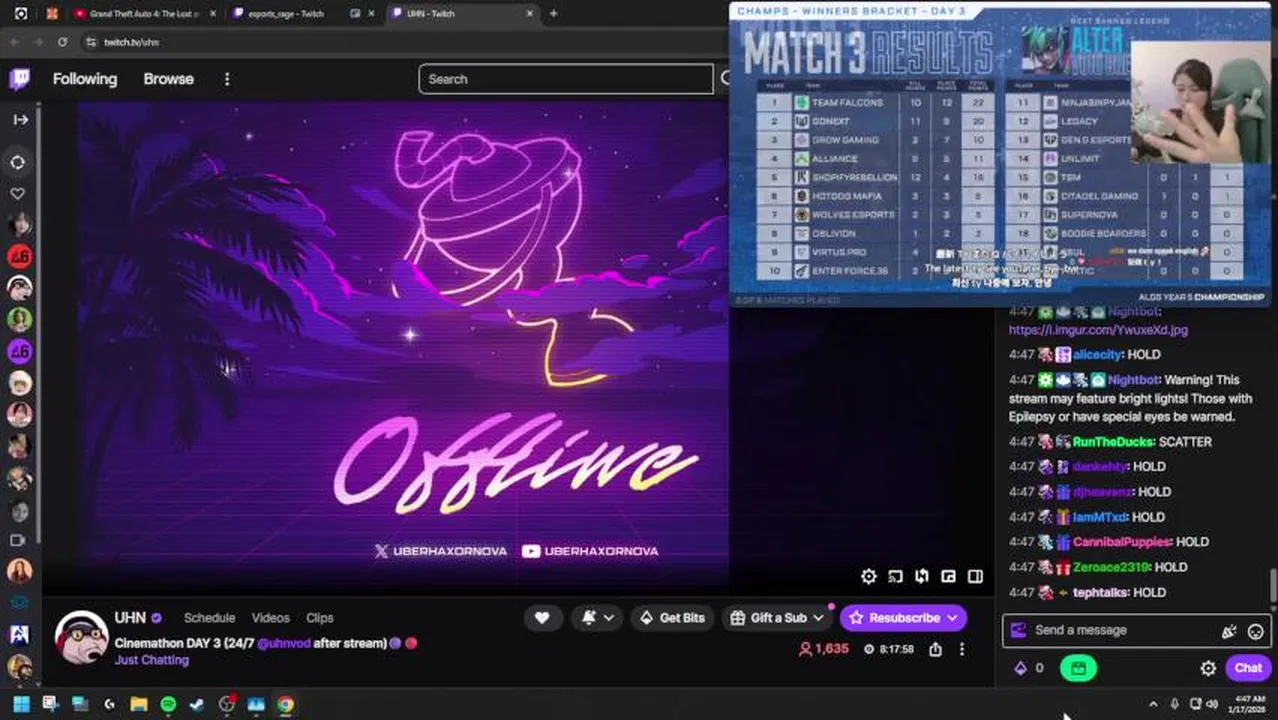Open Chrome from the taskbar
This screenshot has width=1278, height=720.
pyautogui.click(x=285, y=704)
